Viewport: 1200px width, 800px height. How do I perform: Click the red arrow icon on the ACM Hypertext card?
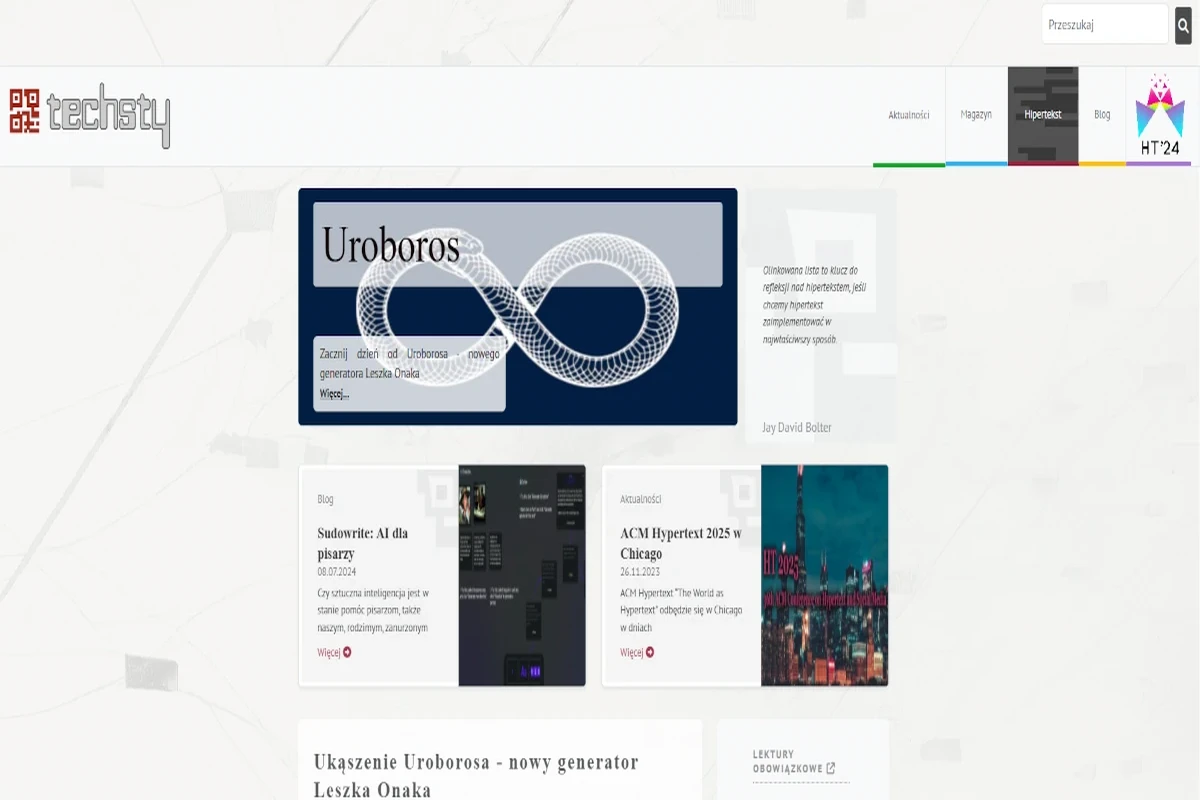point(651,652)
